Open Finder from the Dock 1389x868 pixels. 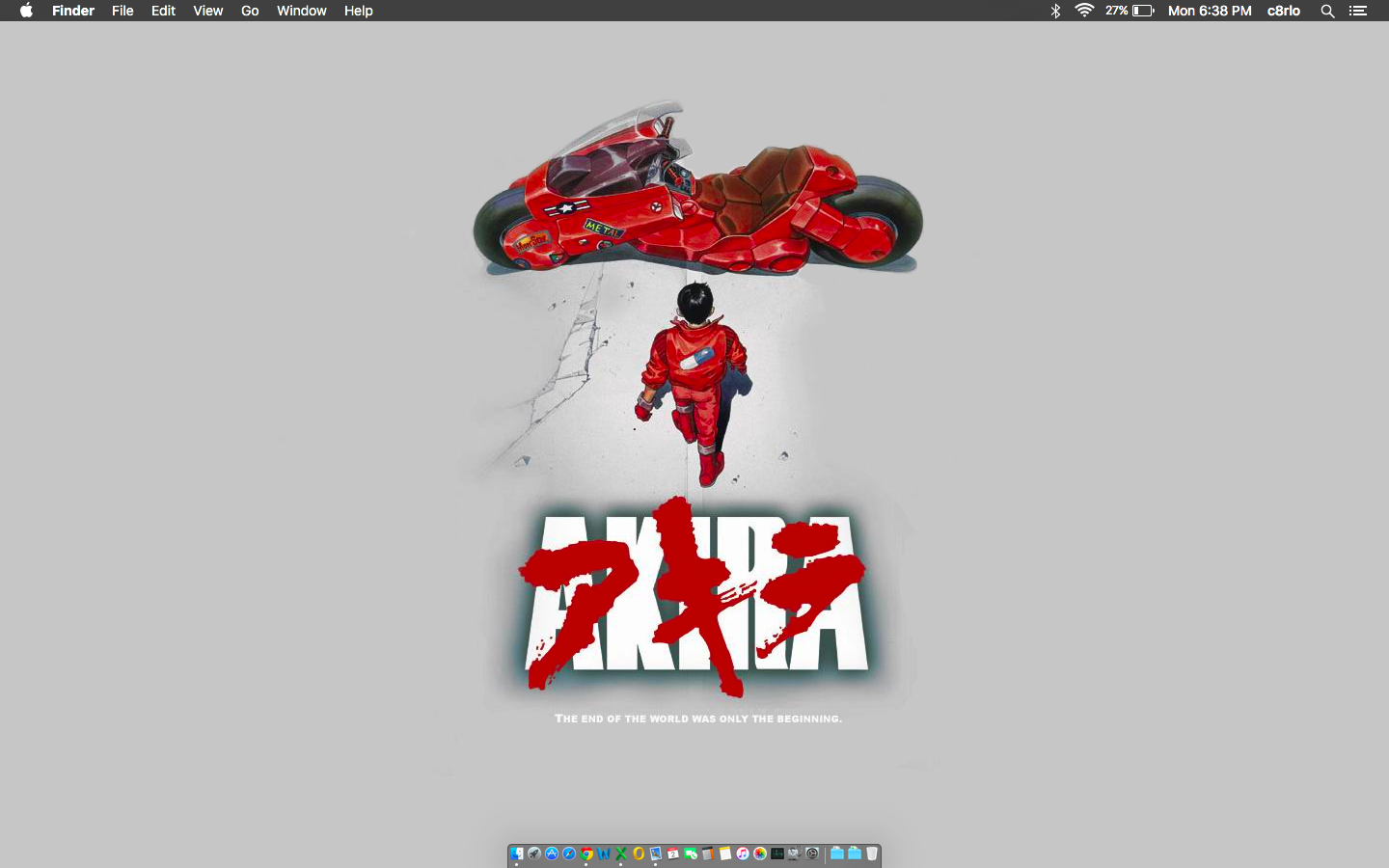tap(516, 854)
